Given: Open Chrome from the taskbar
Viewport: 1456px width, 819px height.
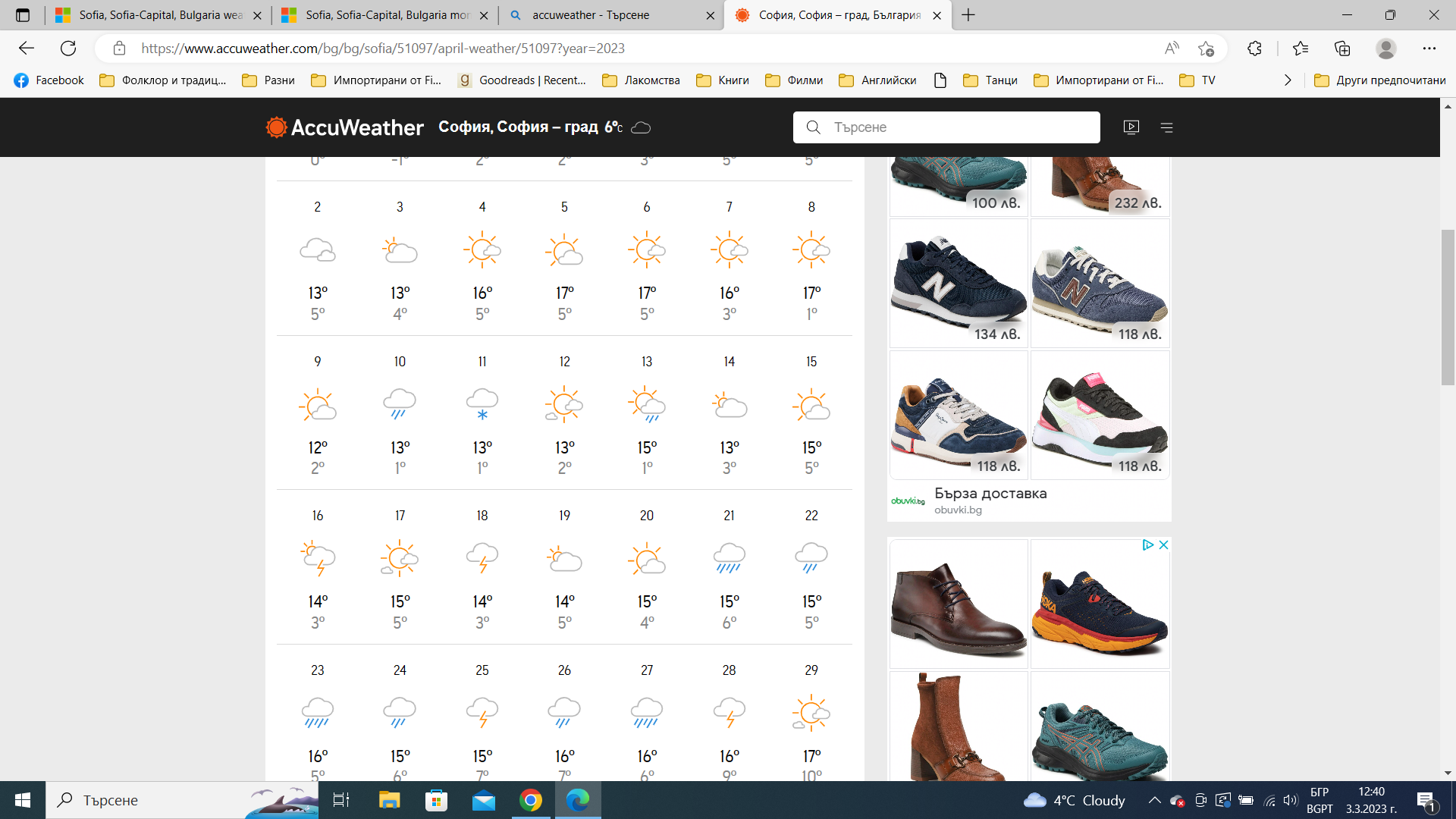Looking at the screenshot, I should pos(531,800).
